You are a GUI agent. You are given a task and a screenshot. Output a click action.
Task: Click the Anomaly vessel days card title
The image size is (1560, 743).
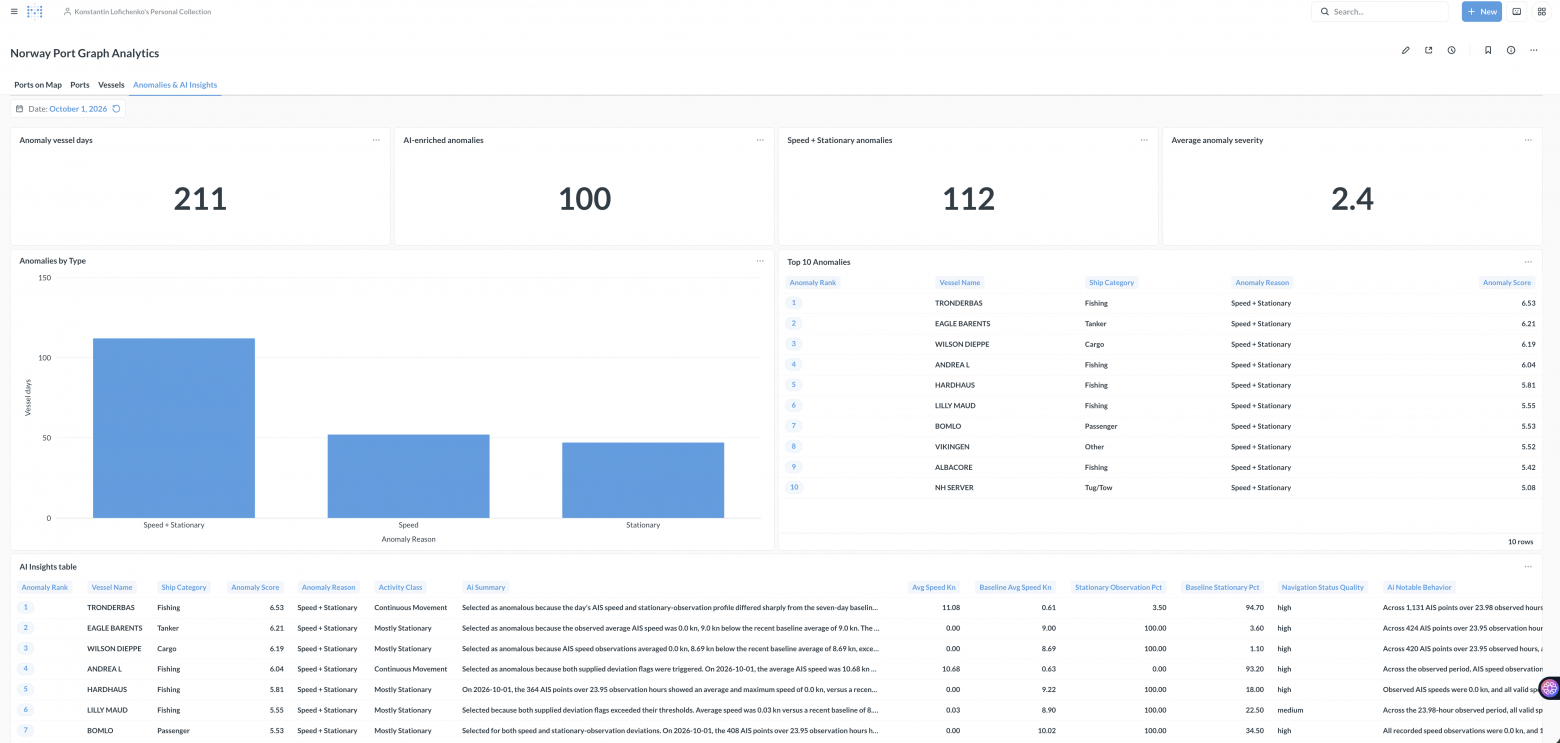tap(56, 140)
